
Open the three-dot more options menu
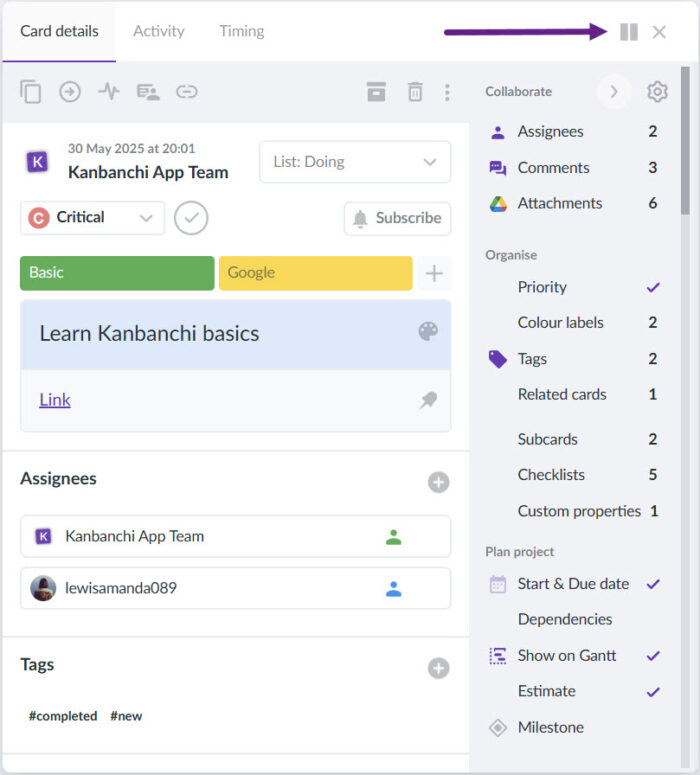pyautogui.click(x=447, y=92)
